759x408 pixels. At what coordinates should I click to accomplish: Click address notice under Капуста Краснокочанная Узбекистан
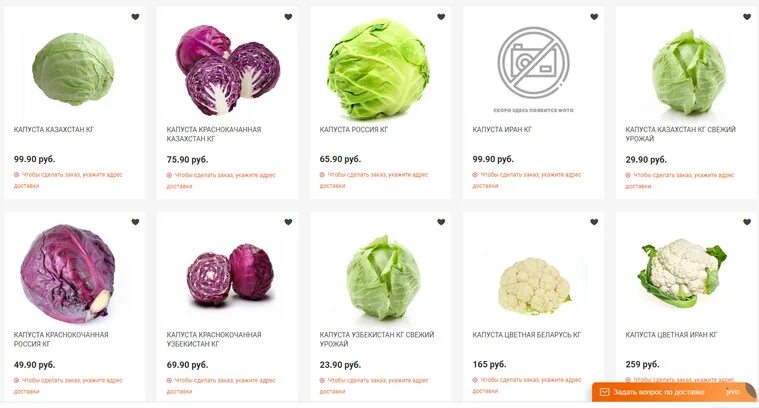pyautogui.click(x=221, y=386)
